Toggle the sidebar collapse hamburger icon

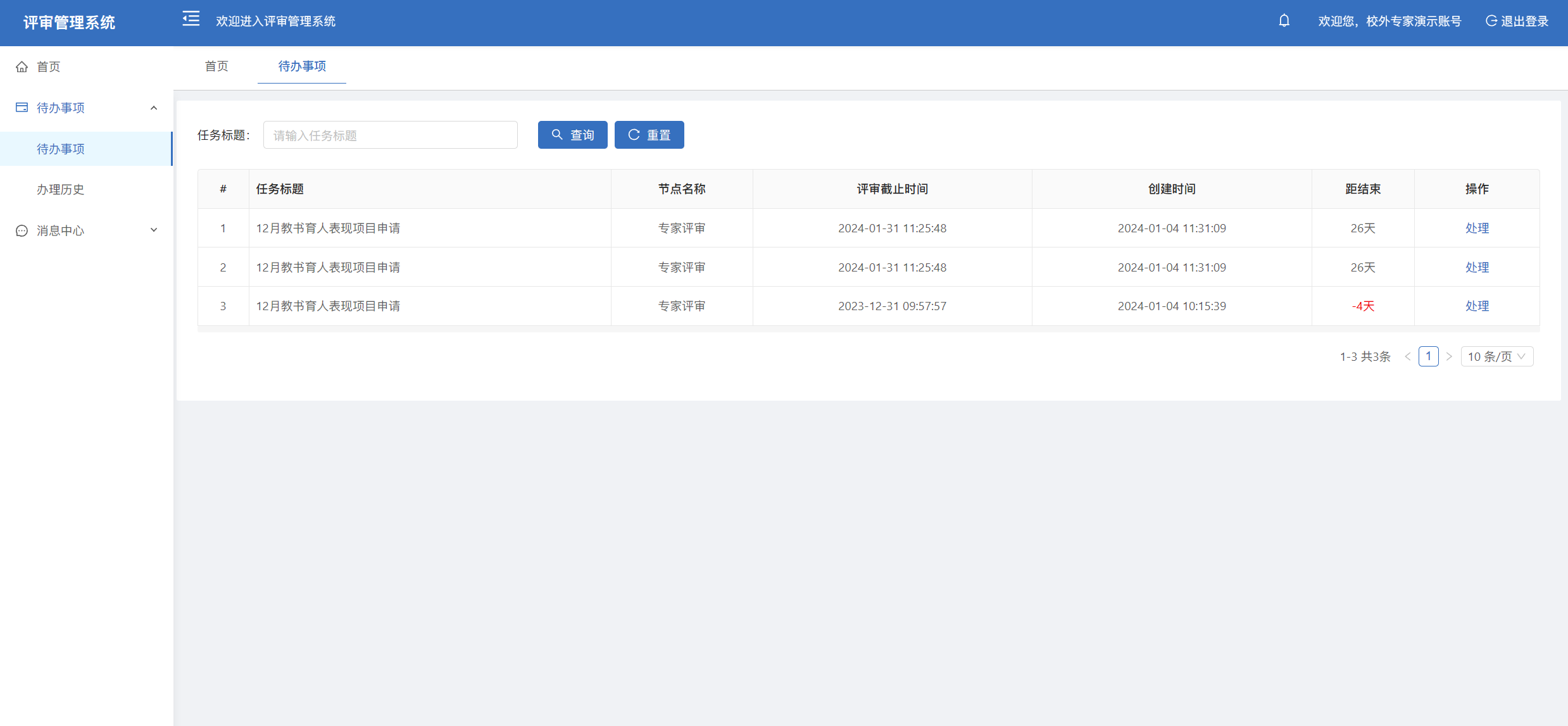coord(191,19)
